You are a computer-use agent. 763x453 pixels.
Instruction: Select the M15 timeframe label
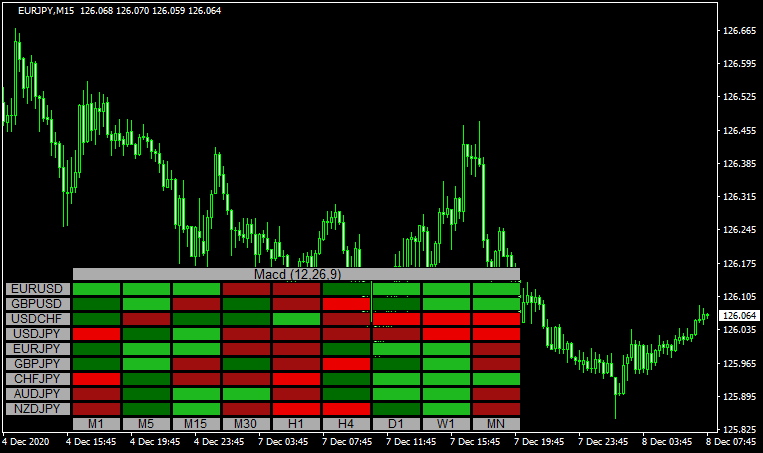point(196,424)
